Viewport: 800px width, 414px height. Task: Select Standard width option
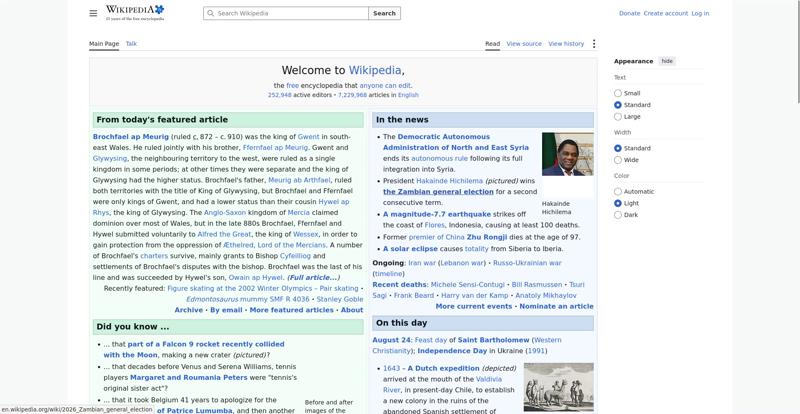pos(617,149)
